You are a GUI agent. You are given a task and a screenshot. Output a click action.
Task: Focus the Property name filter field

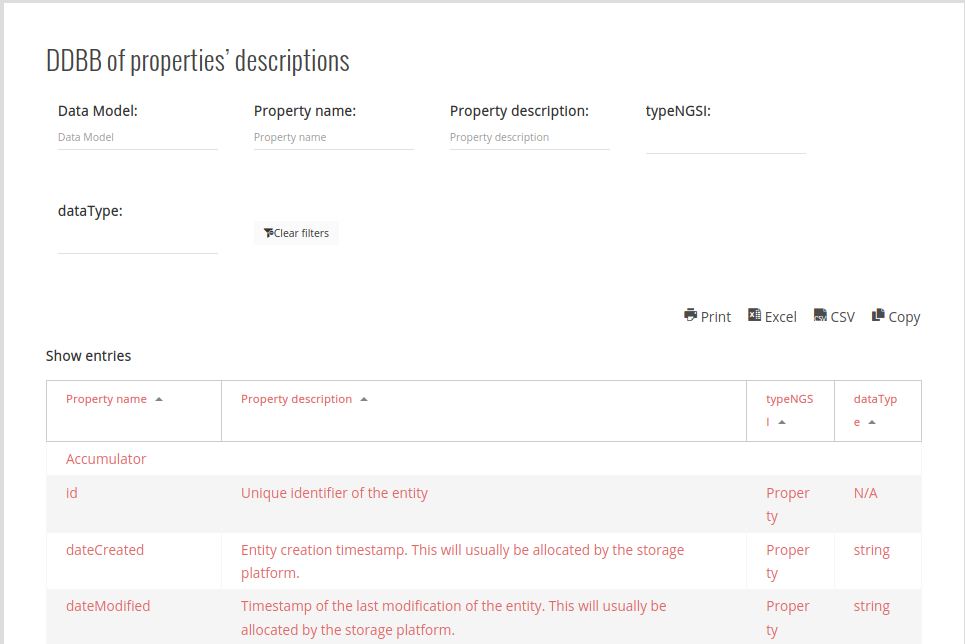[333, 137]
